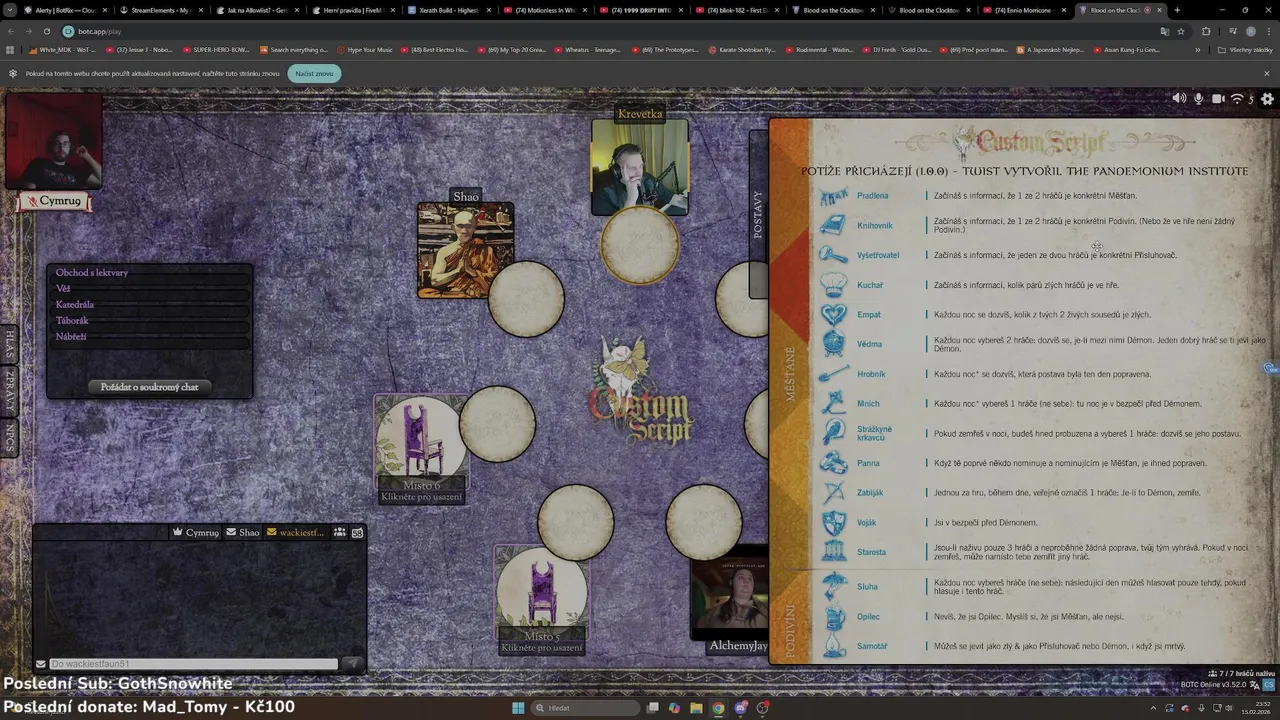Screen dimensions: 1280x720
Task: Open File Explorer from the taskbar
Action: tap(696, 708)
